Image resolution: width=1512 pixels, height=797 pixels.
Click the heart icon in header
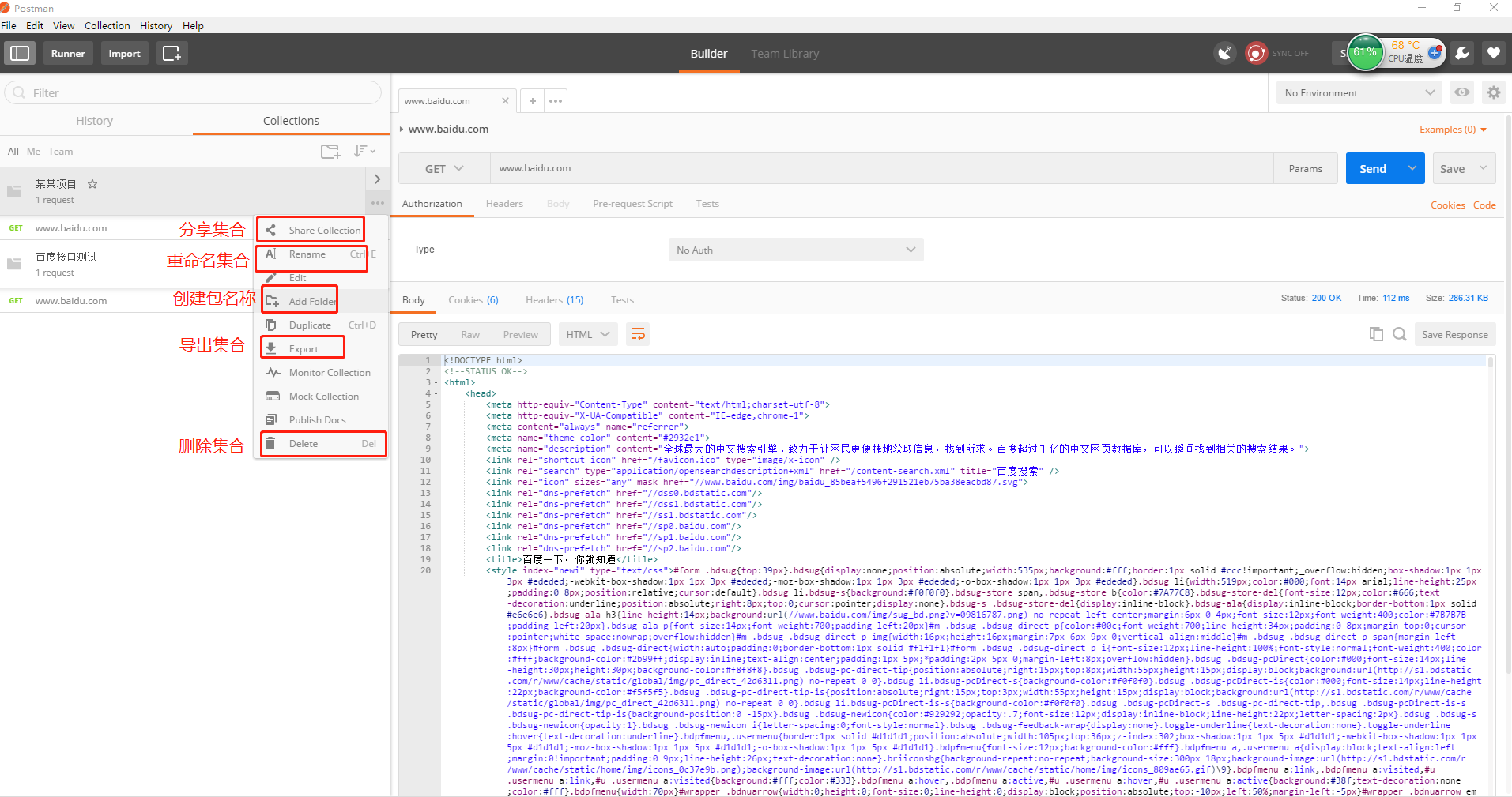pyautogui.click(x=1493, y=53)
